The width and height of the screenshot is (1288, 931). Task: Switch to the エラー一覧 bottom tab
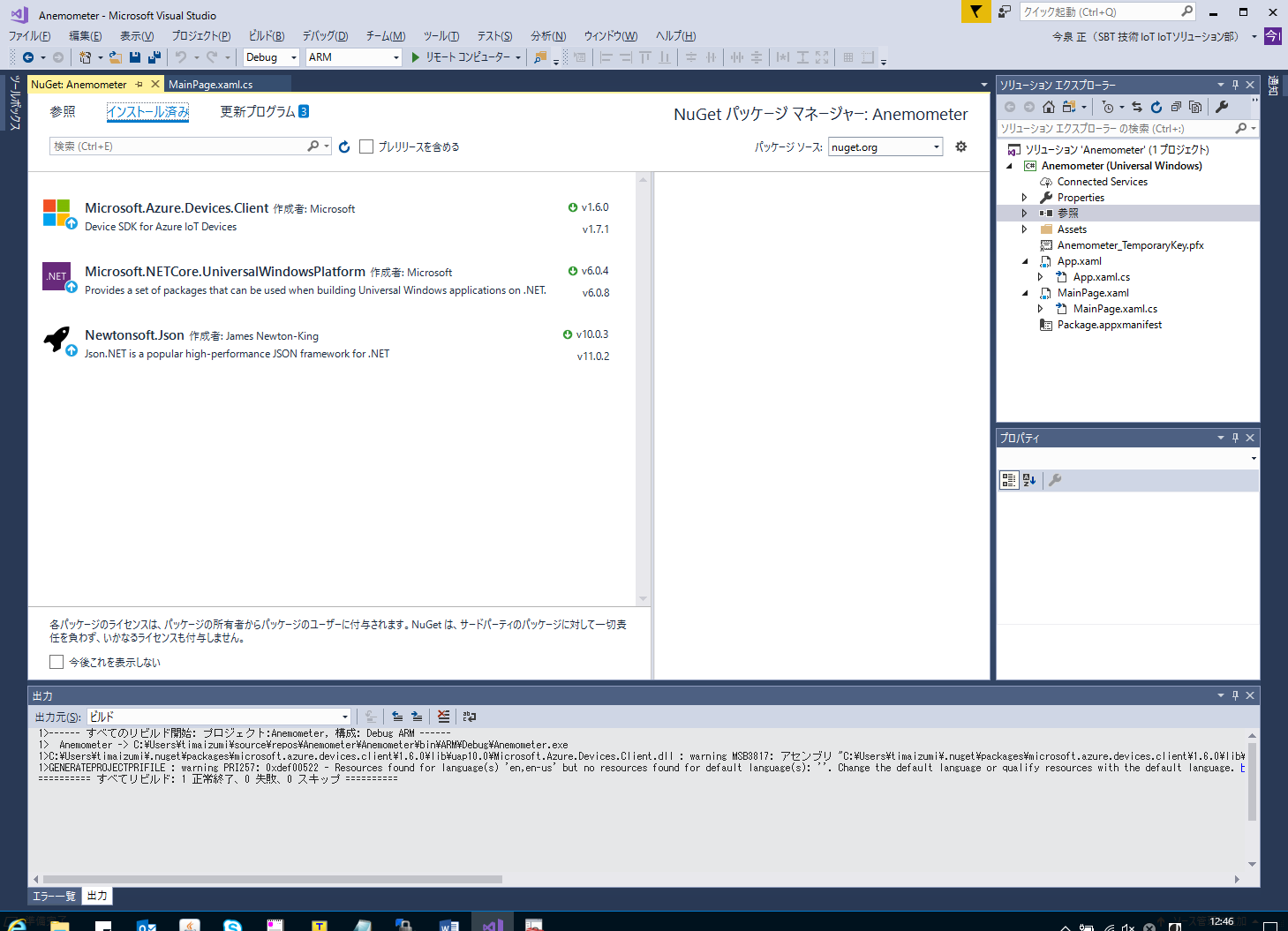click(x=54, y=897)
